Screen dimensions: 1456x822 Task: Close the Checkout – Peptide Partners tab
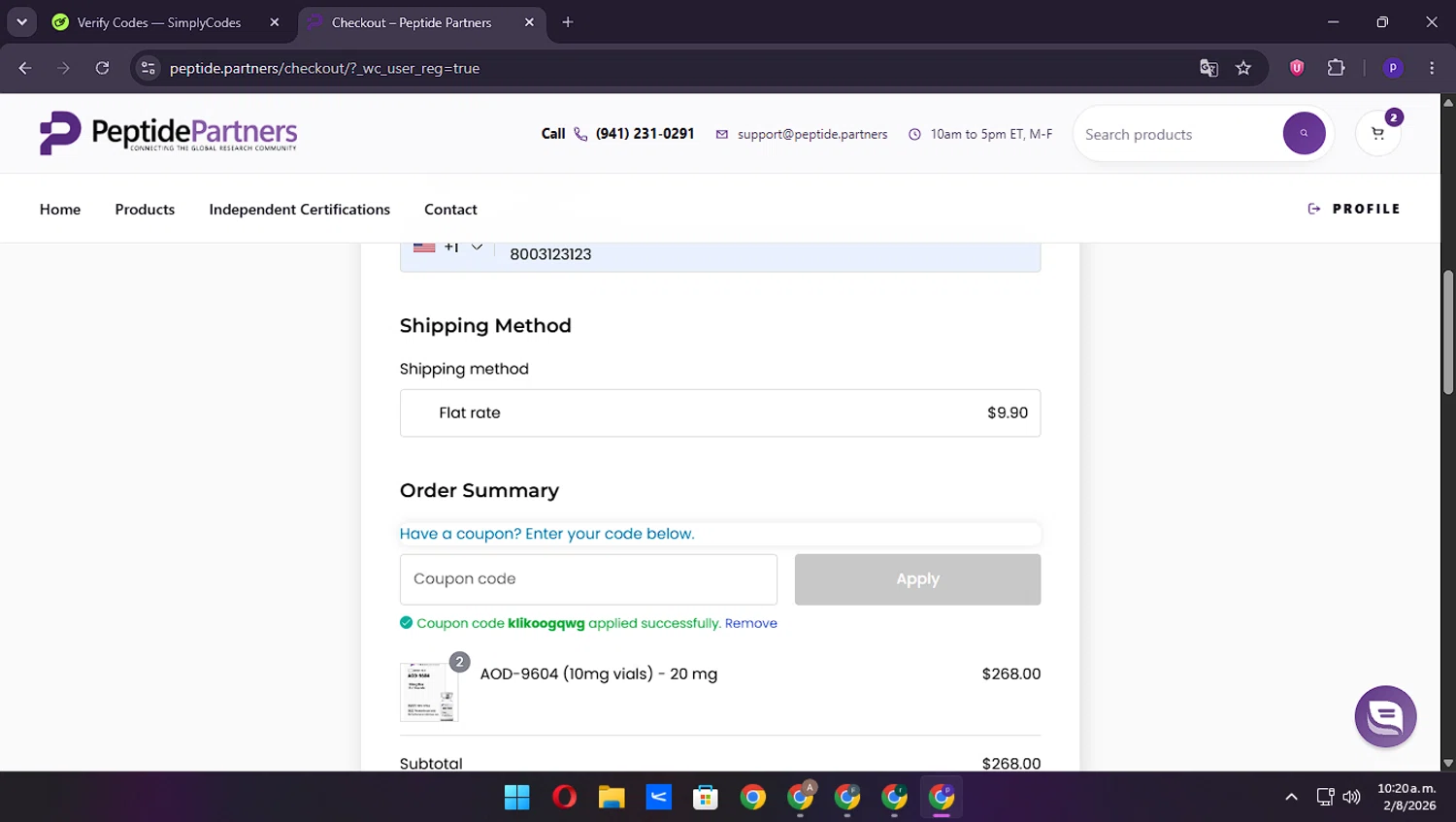point(529,22)
